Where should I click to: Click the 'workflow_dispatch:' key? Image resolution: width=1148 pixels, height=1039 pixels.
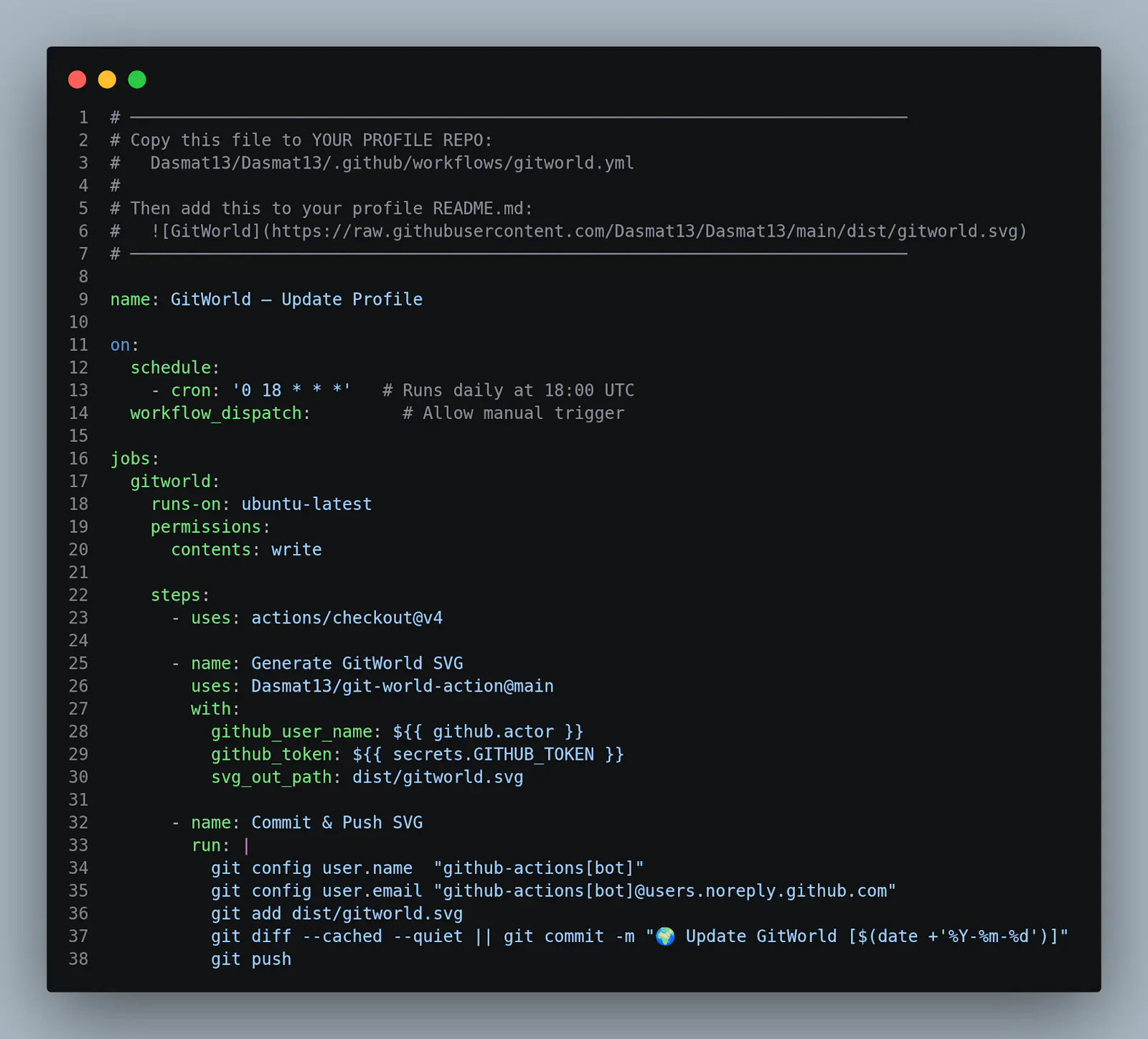pos(220,413)
